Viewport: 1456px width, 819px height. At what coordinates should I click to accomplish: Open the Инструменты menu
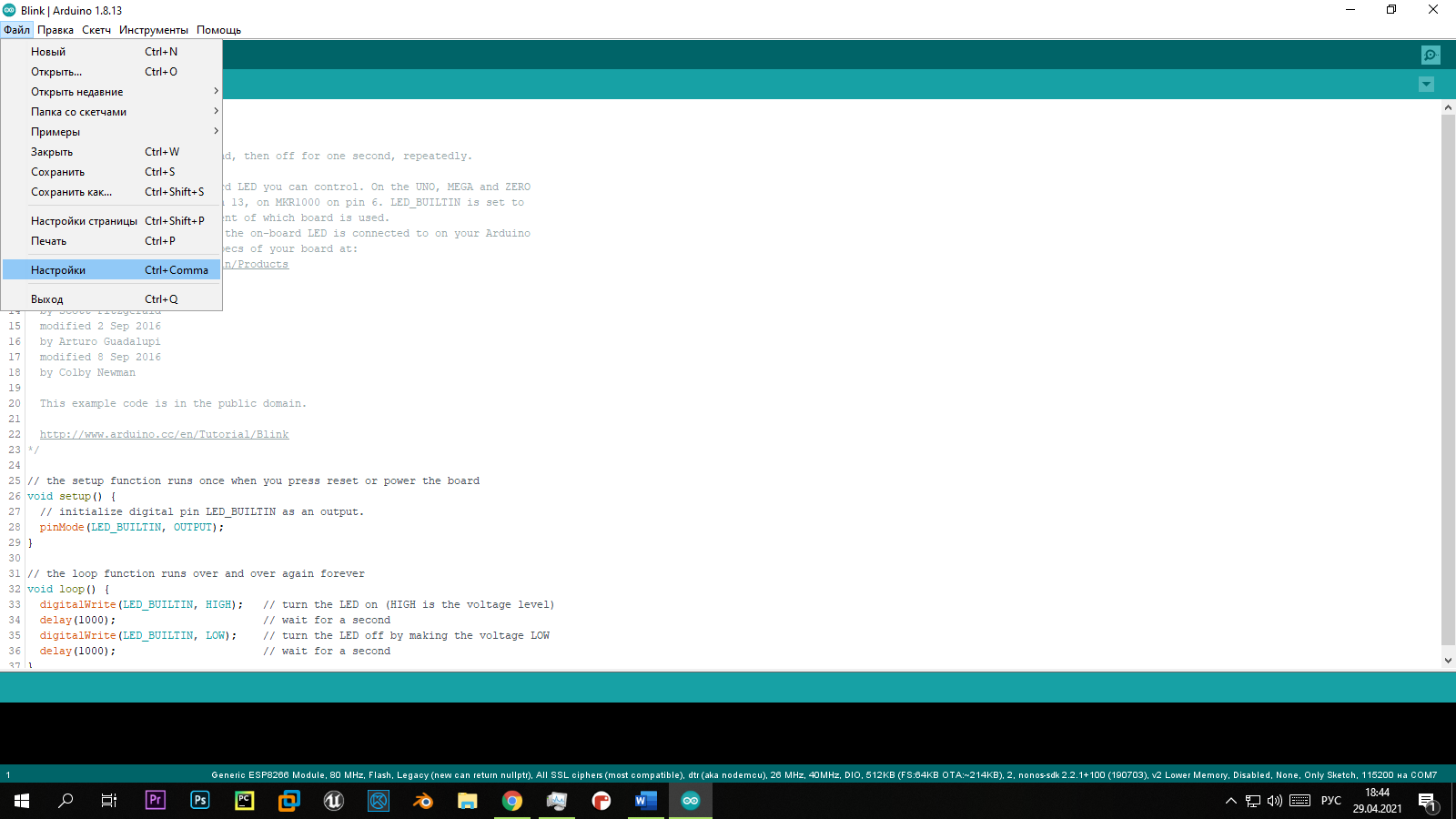point(154,30)
